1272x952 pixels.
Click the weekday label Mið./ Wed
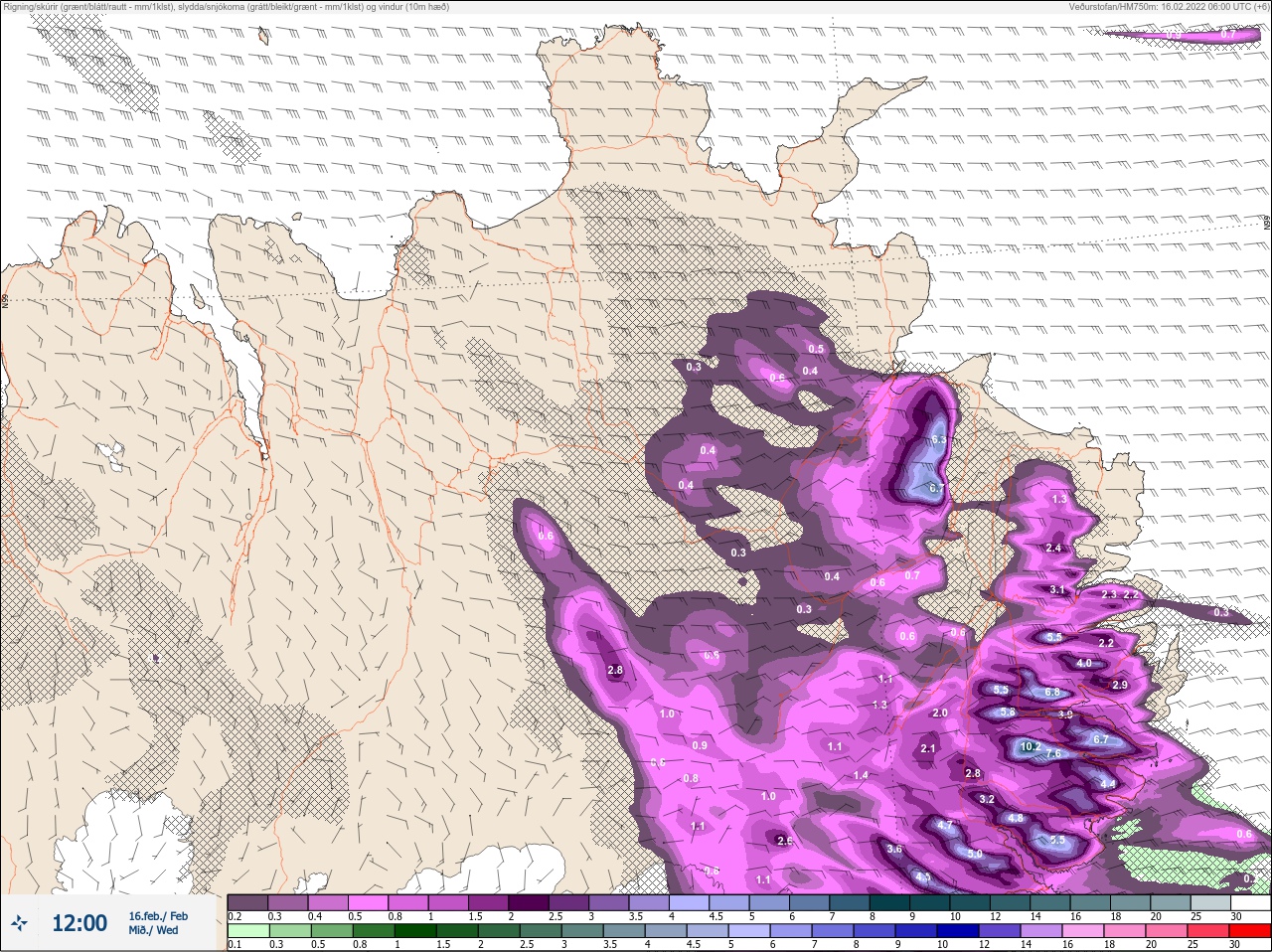153,930
